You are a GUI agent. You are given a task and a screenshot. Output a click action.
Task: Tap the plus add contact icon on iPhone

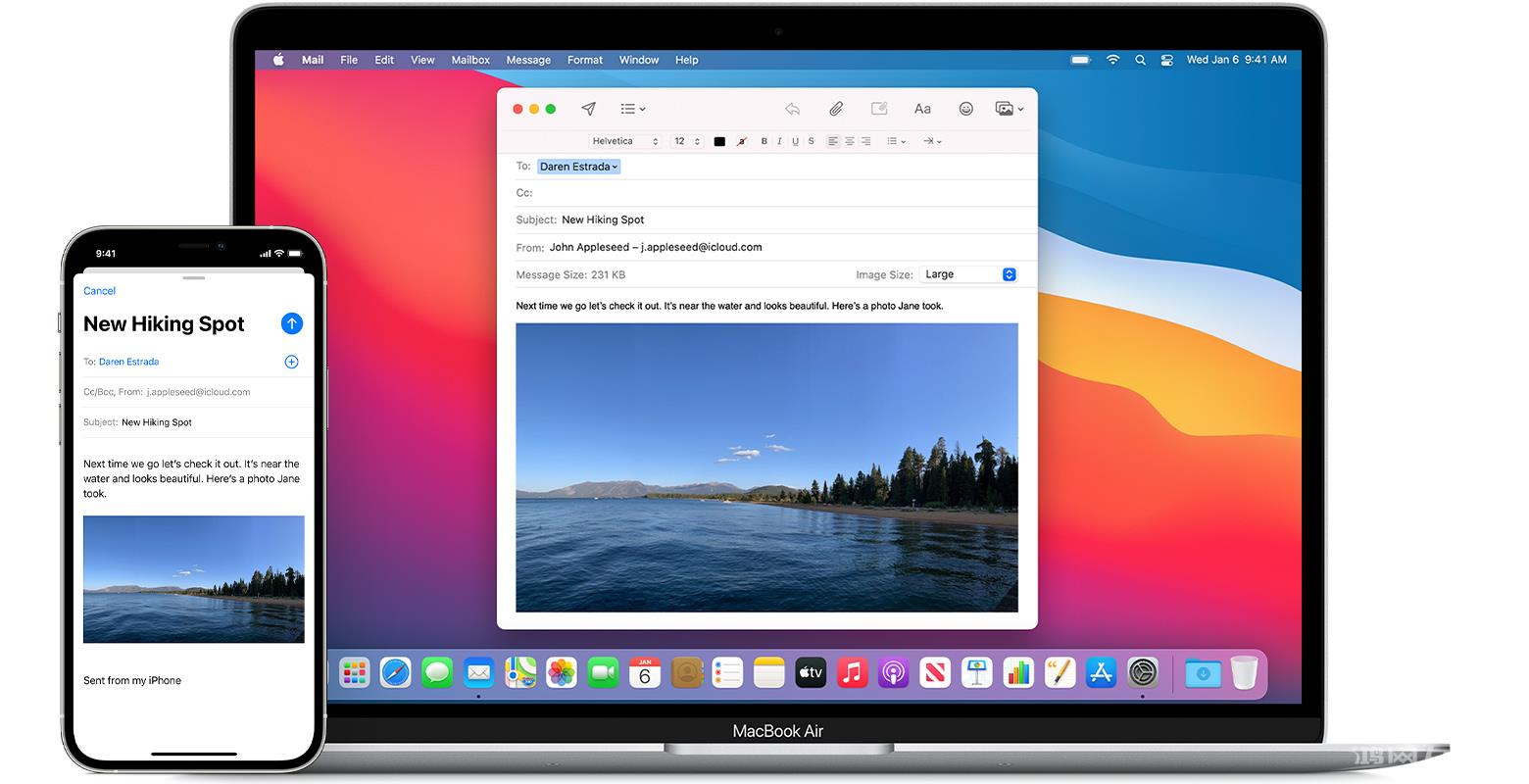click(x=291, y=362)
